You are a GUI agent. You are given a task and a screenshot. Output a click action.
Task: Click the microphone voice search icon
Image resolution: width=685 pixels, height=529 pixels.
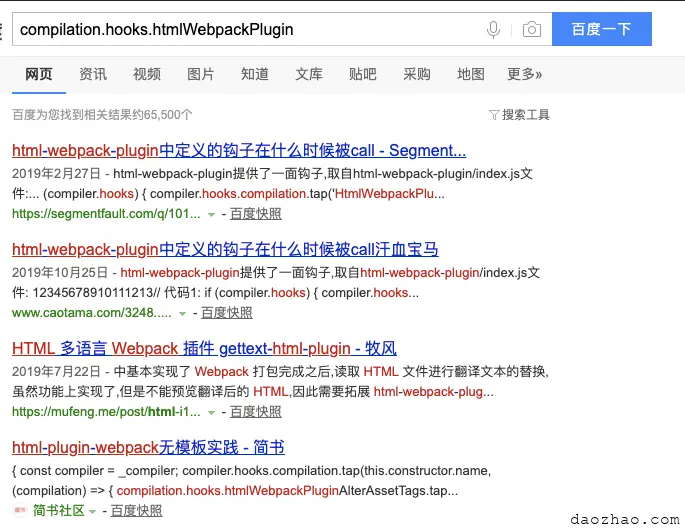coord(493,30)
